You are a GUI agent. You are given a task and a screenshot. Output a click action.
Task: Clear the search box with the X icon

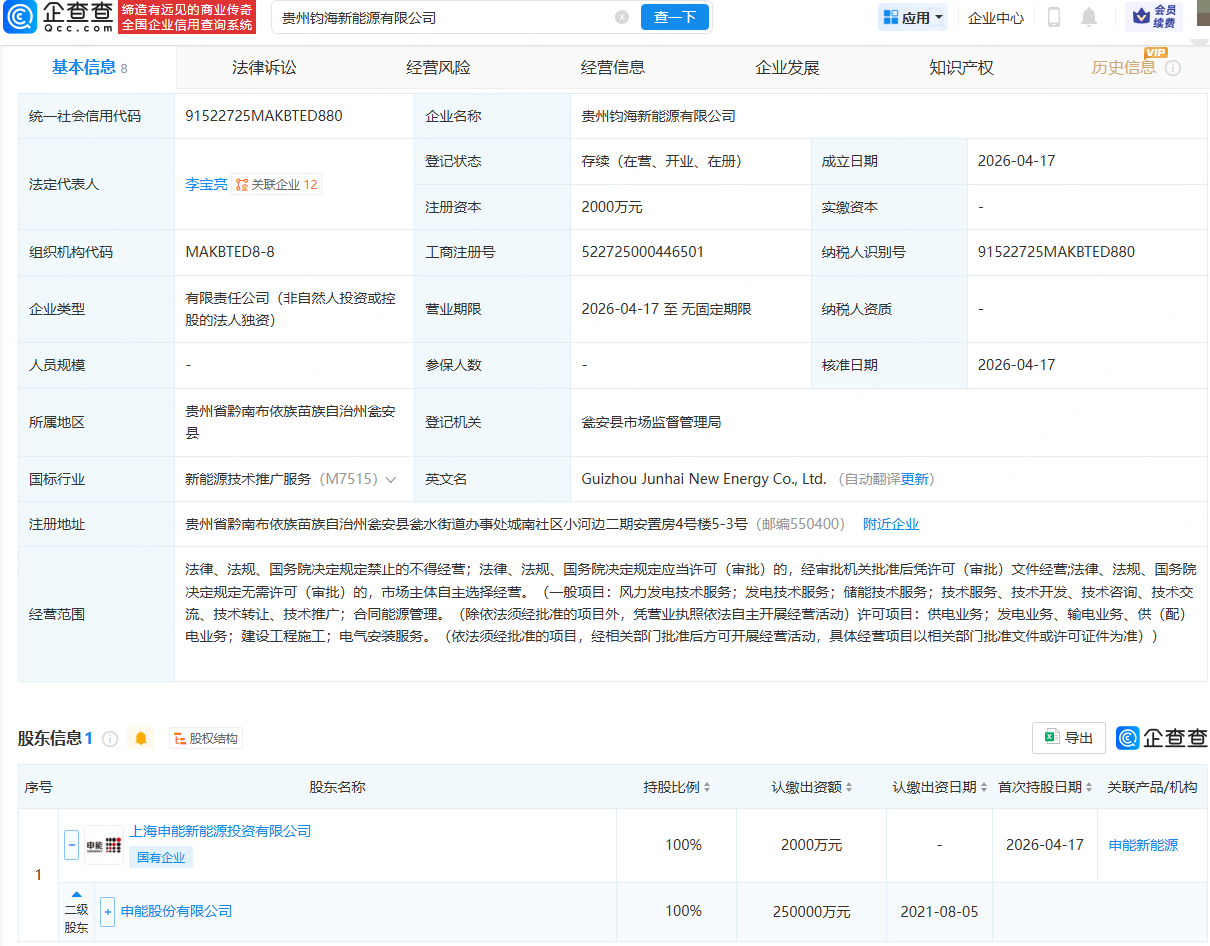pos(622,17)
